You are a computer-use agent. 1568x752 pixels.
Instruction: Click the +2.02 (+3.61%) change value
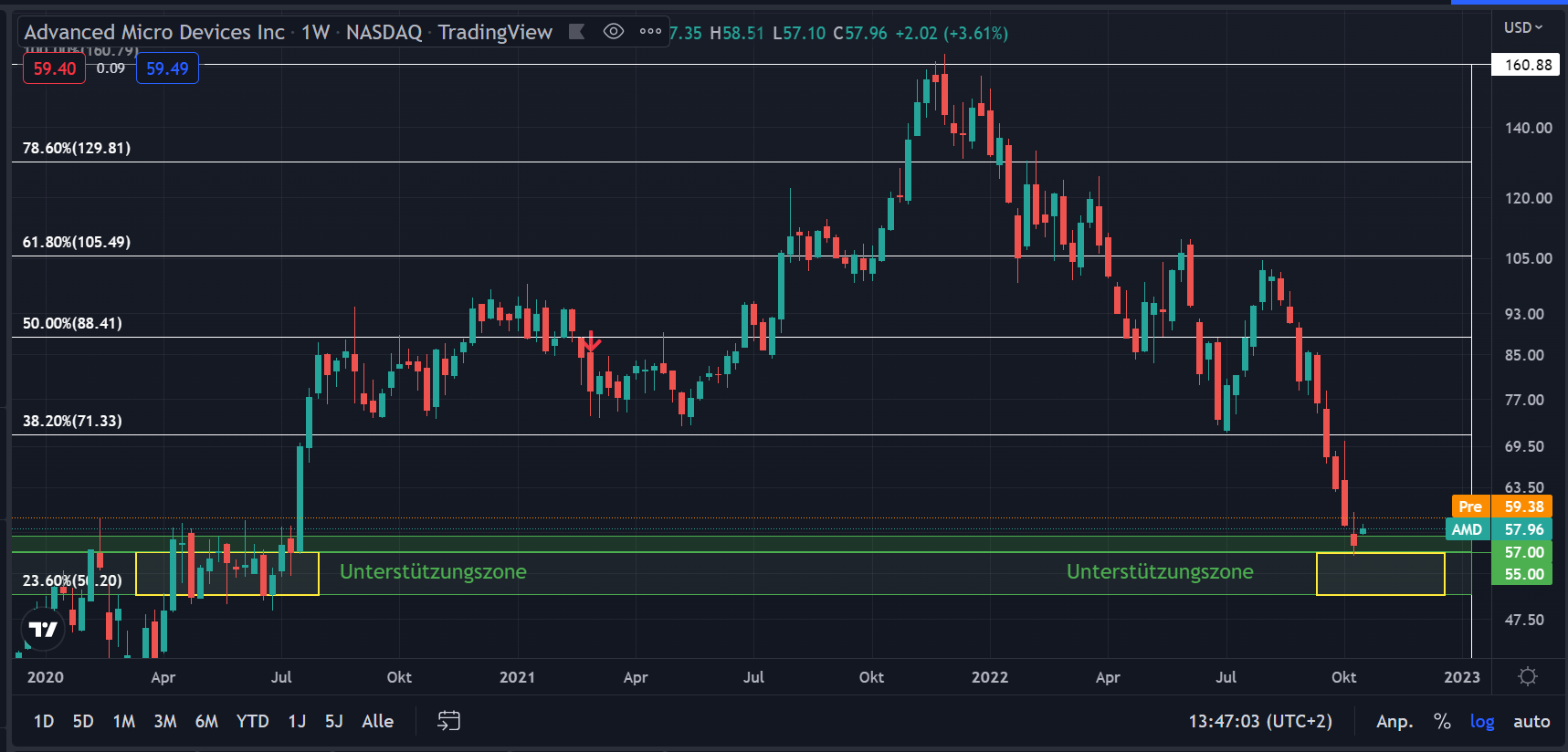coord(952,33)
